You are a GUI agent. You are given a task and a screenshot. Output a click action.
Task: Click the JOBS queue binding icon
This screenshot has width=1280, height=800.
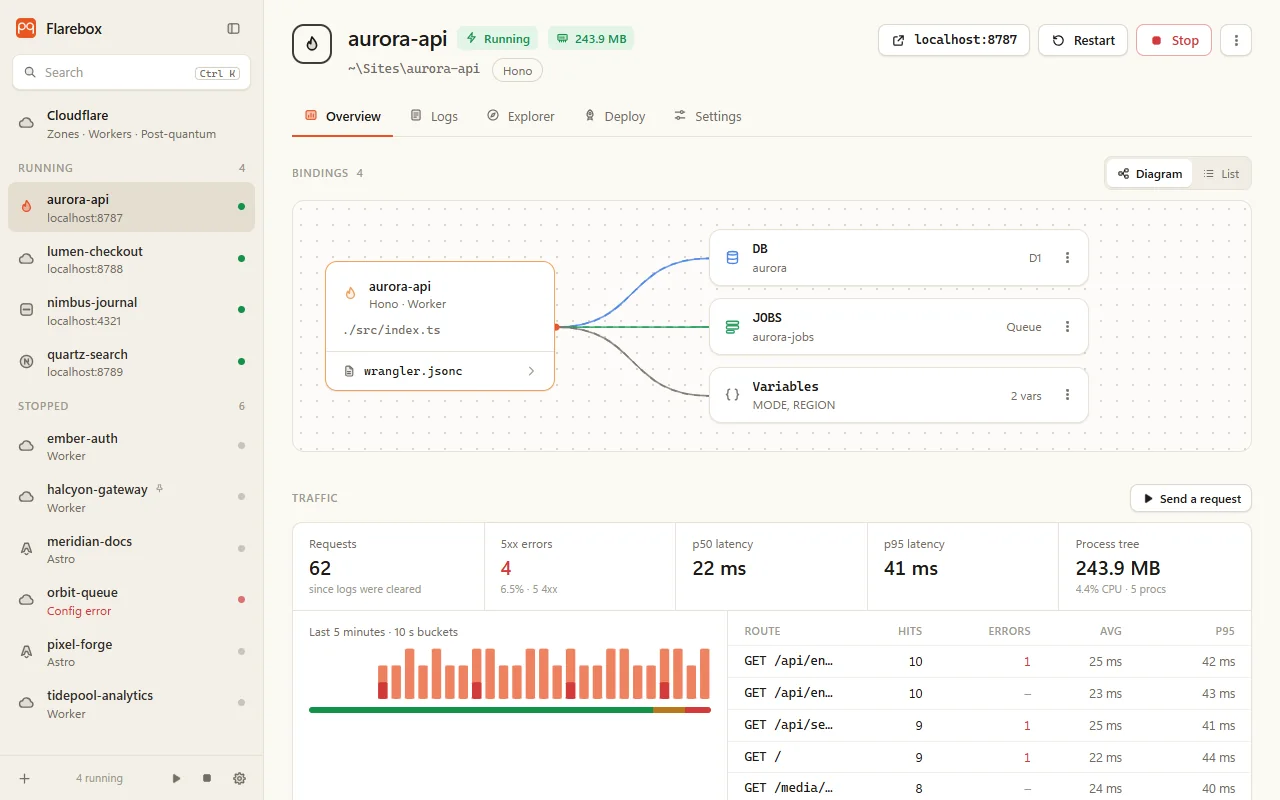(x=732, y=327)
